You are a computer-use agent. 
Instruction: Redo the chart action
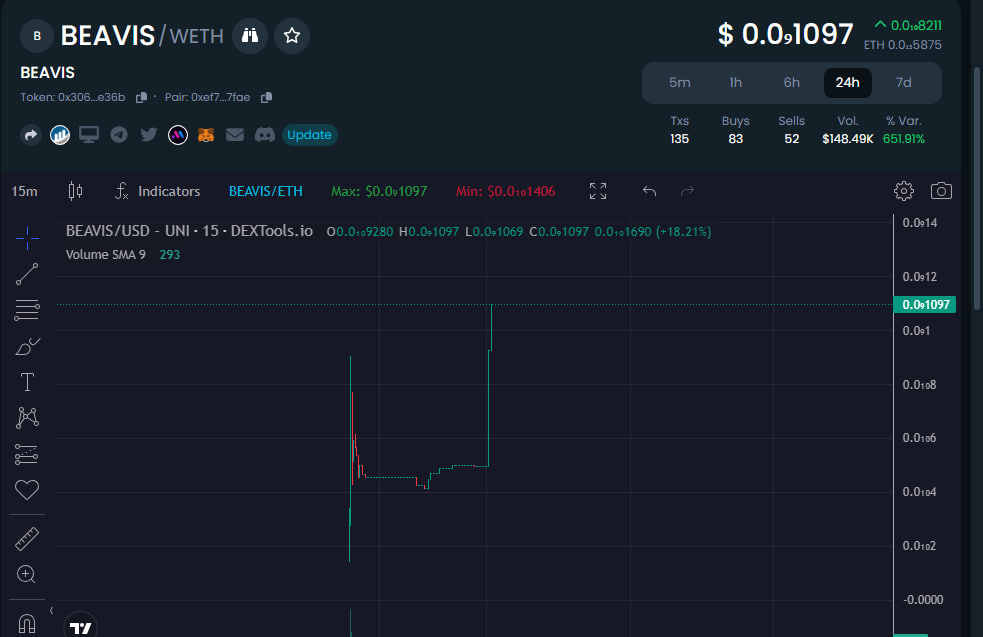pyautogui.click(x=688, y=191)
